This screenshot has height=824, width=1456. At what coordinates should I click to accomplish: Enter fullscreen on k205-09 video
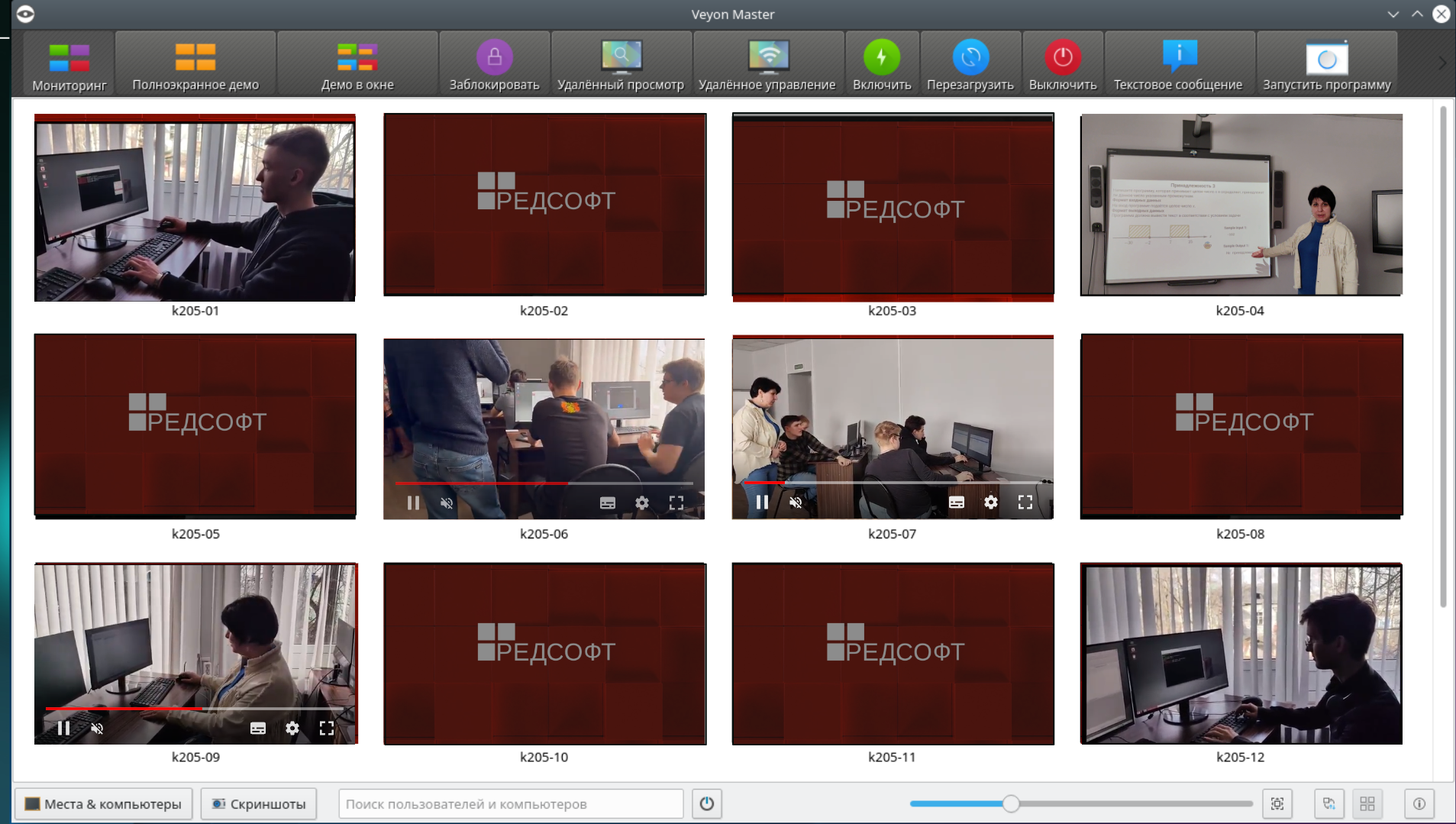pos(327,728)
